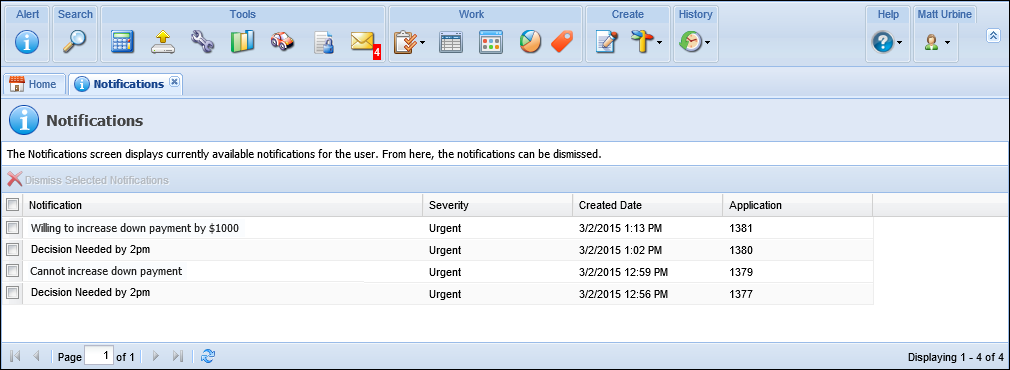The width and height of the screenshot is (1010, 370).
Task: Select all notifications via header checkbox
Action: [x=12, y=204]
